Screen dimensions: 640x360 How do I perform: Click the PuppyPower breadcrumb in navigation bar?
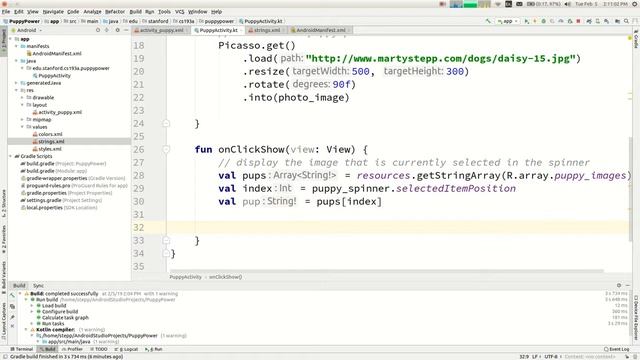click(22, 21)
